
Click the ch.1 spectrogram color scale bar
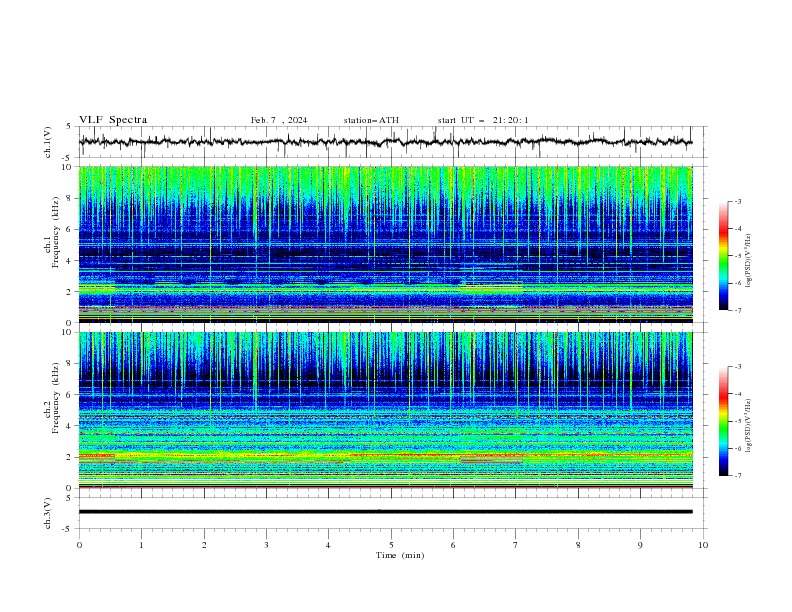(x=723, y=256)
